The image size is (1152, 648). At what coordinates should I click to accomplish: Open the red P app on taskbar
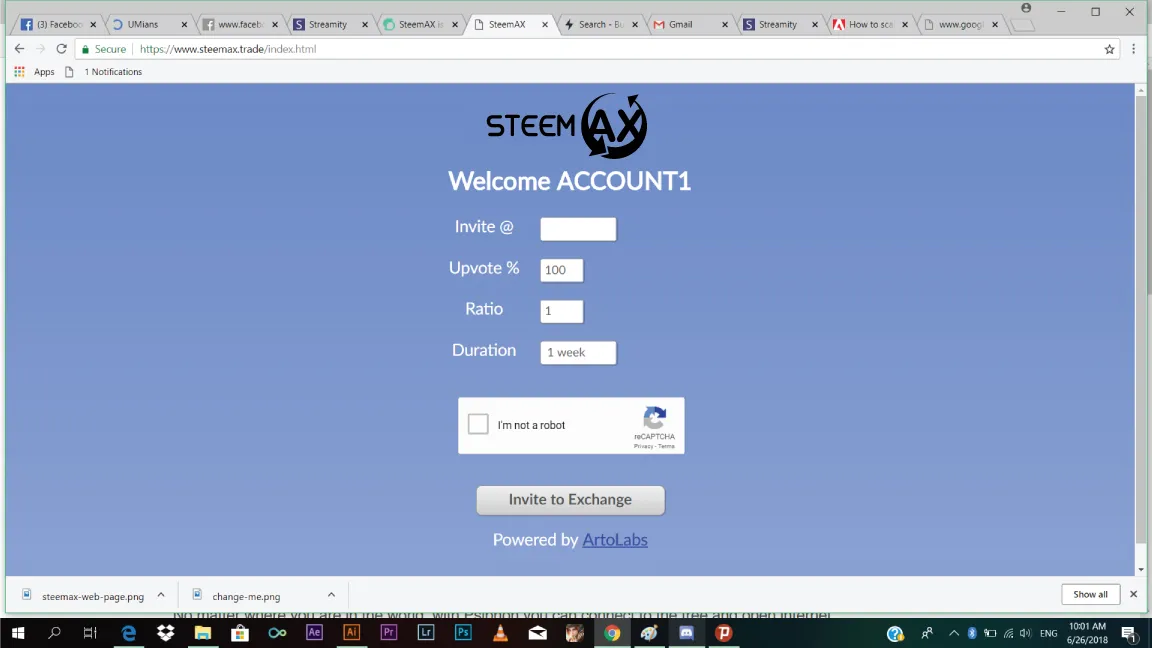(724, 633)
